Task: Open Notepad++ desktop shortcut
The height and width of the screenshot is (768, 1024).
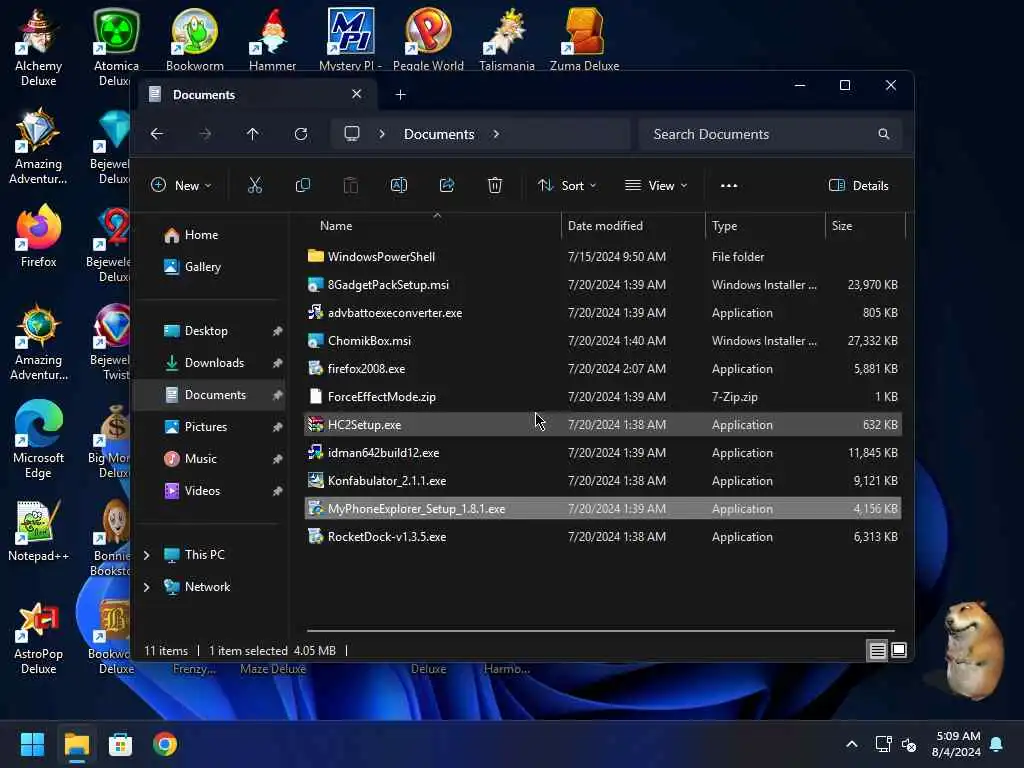Action: 39,530
